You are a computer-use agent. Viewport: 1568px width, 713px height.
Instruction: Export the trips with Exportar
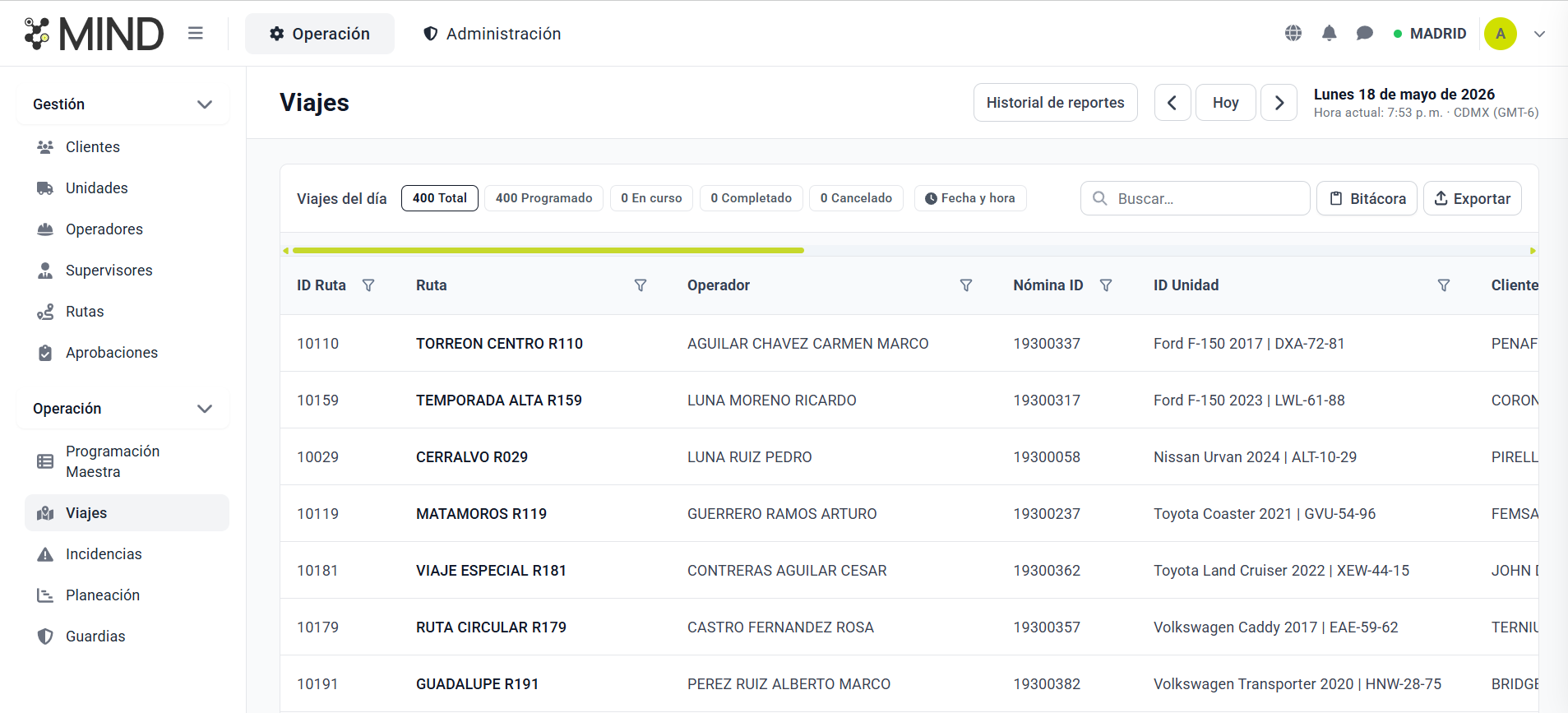pos(1472,198)
